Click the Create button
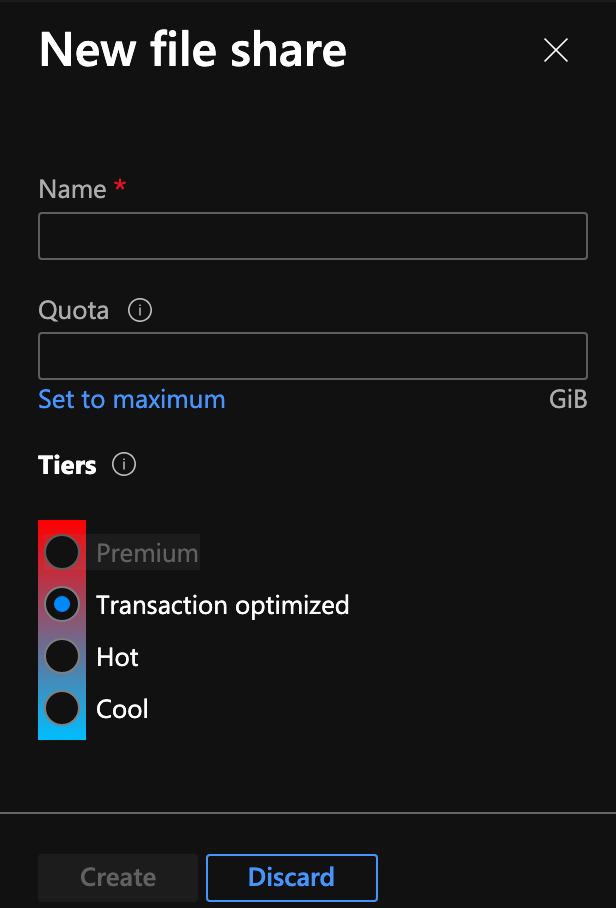Viewport: 616px width, 908px height. pos(118,877)
